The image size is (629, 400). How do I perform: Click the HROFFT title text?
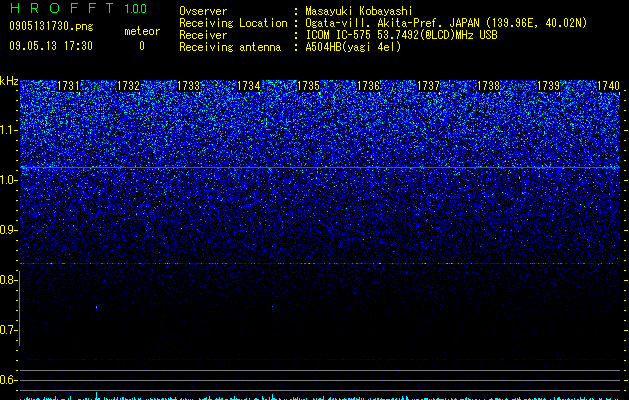coord(61,8)
